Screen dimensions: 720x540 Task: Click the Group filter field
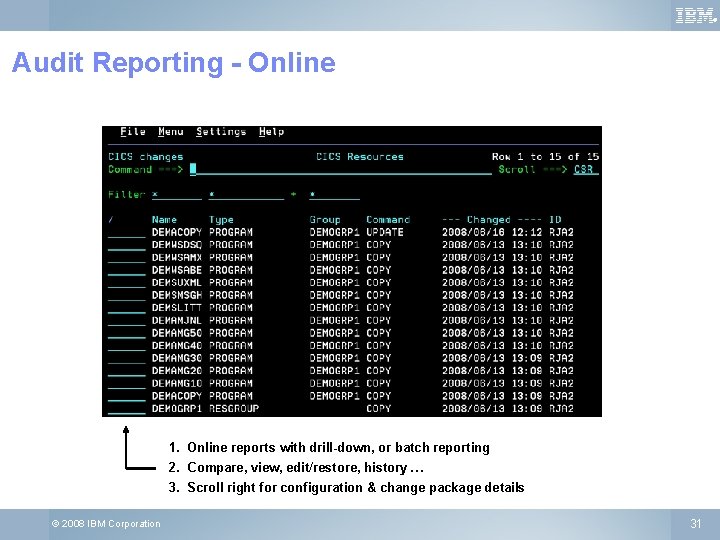(x=334, y=195)
